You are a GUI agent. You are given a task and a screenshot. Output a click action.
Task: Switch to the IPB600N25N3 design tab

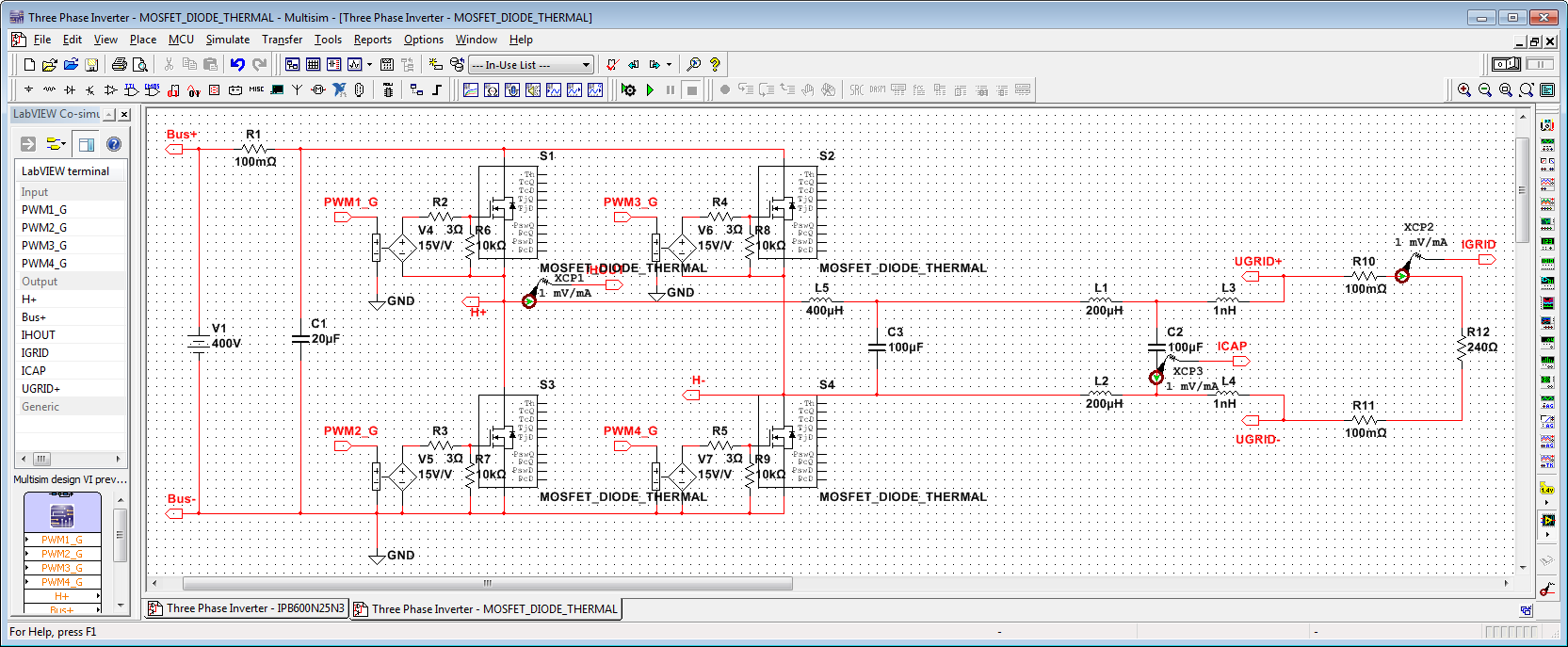(x=247, y=608)
